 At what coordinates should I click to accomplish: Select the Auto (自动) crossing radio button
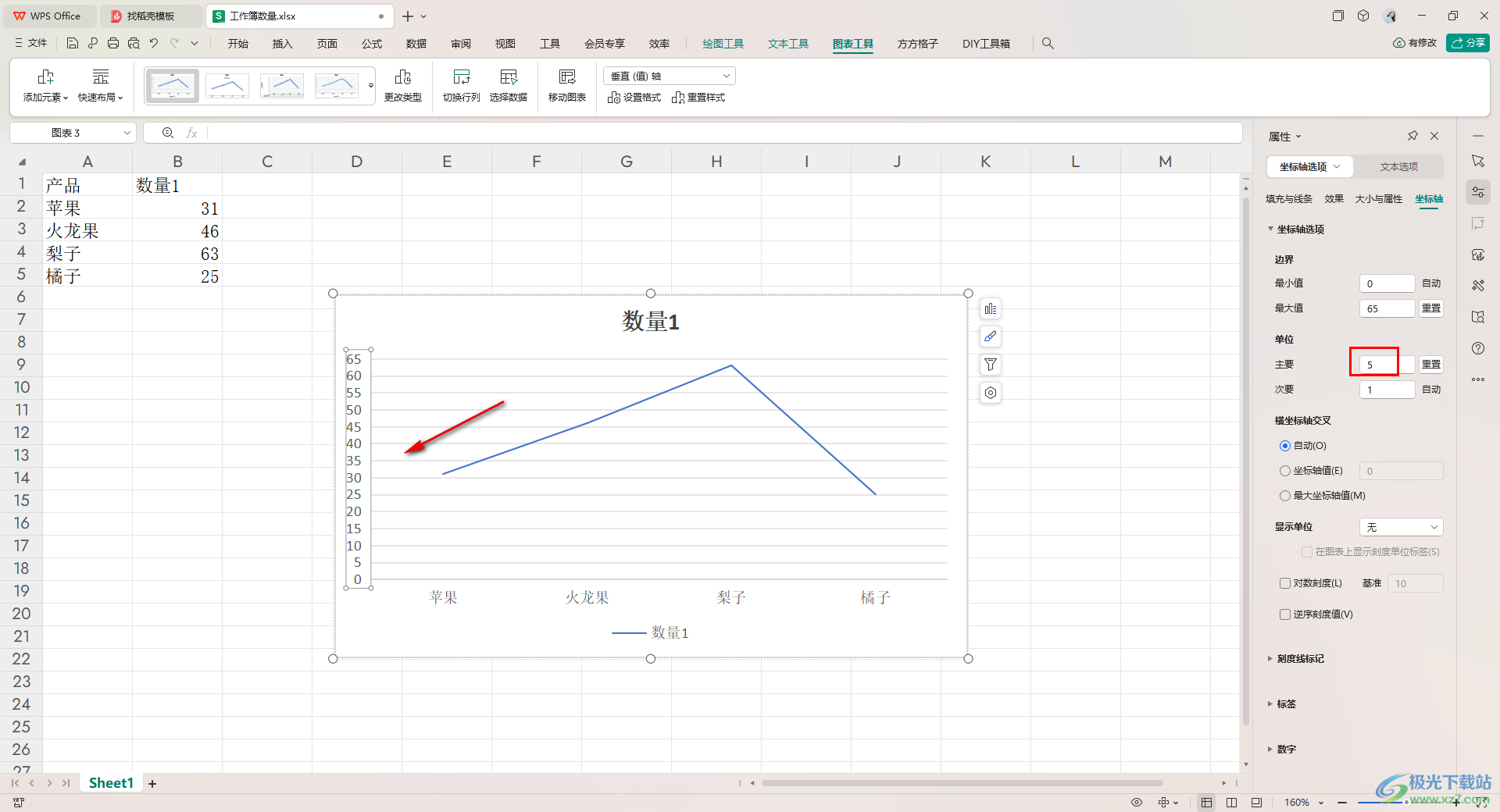tap(1285, 446)
